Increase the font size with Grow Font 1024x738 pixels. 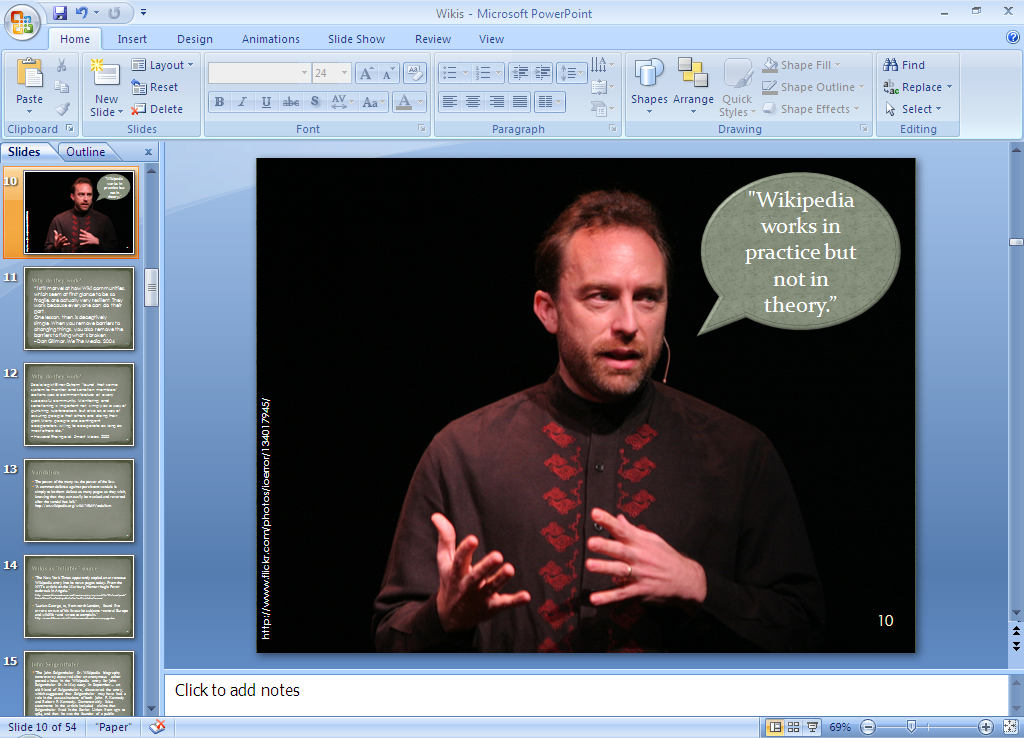[366, 73]
